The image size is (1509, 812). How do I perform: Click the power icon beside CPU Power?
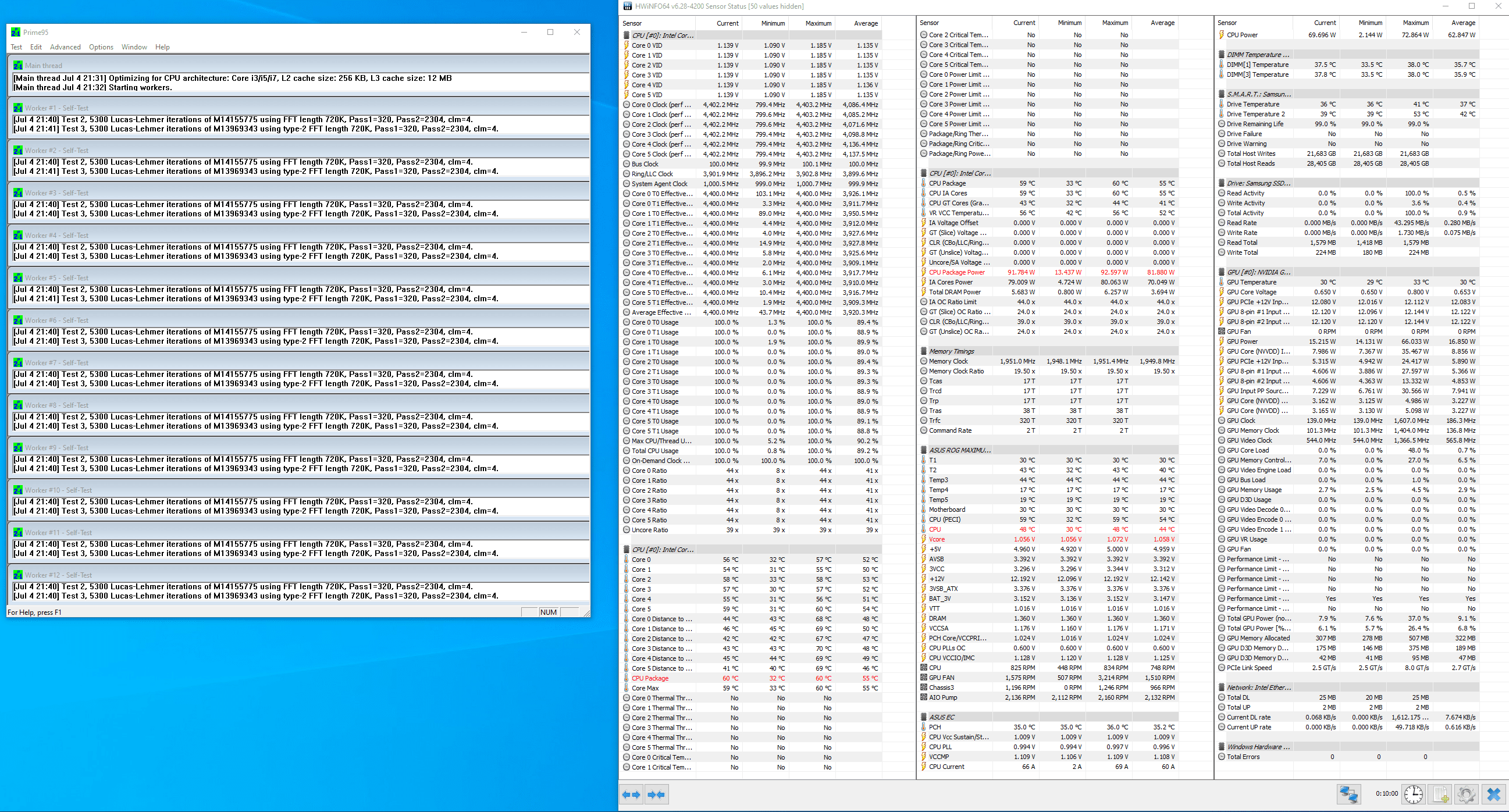(1222, 34)
